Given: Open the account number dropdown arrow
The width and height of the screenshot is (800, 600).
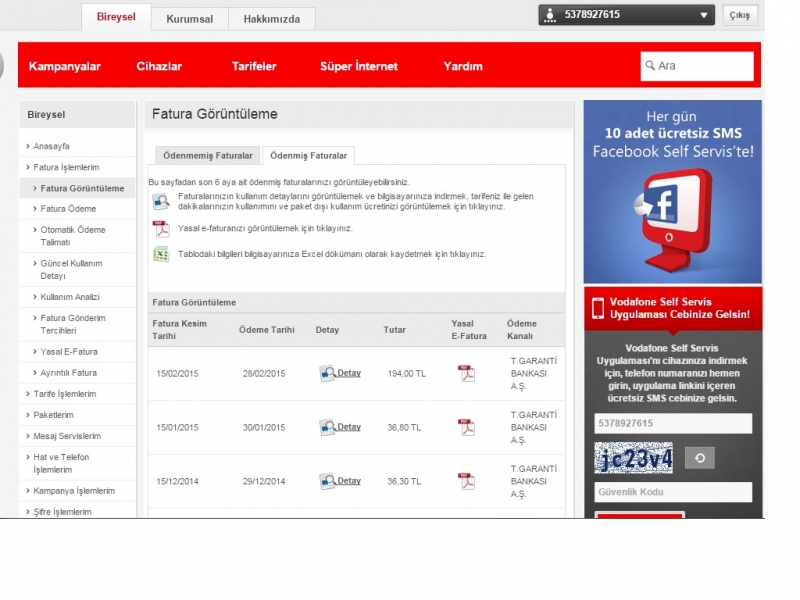Looking at the screenshot, I should point(704,15).
